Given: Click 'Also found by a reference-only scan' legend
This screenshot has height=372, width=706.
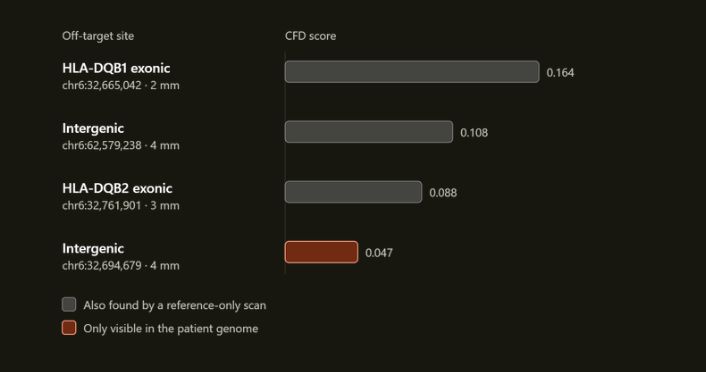Looking at the screenshot, I should 175,305.
